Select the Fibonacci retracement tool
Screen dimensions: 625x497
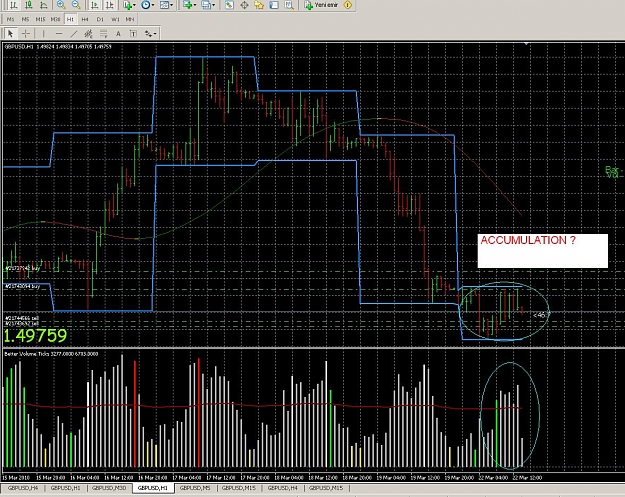point(103,33)
